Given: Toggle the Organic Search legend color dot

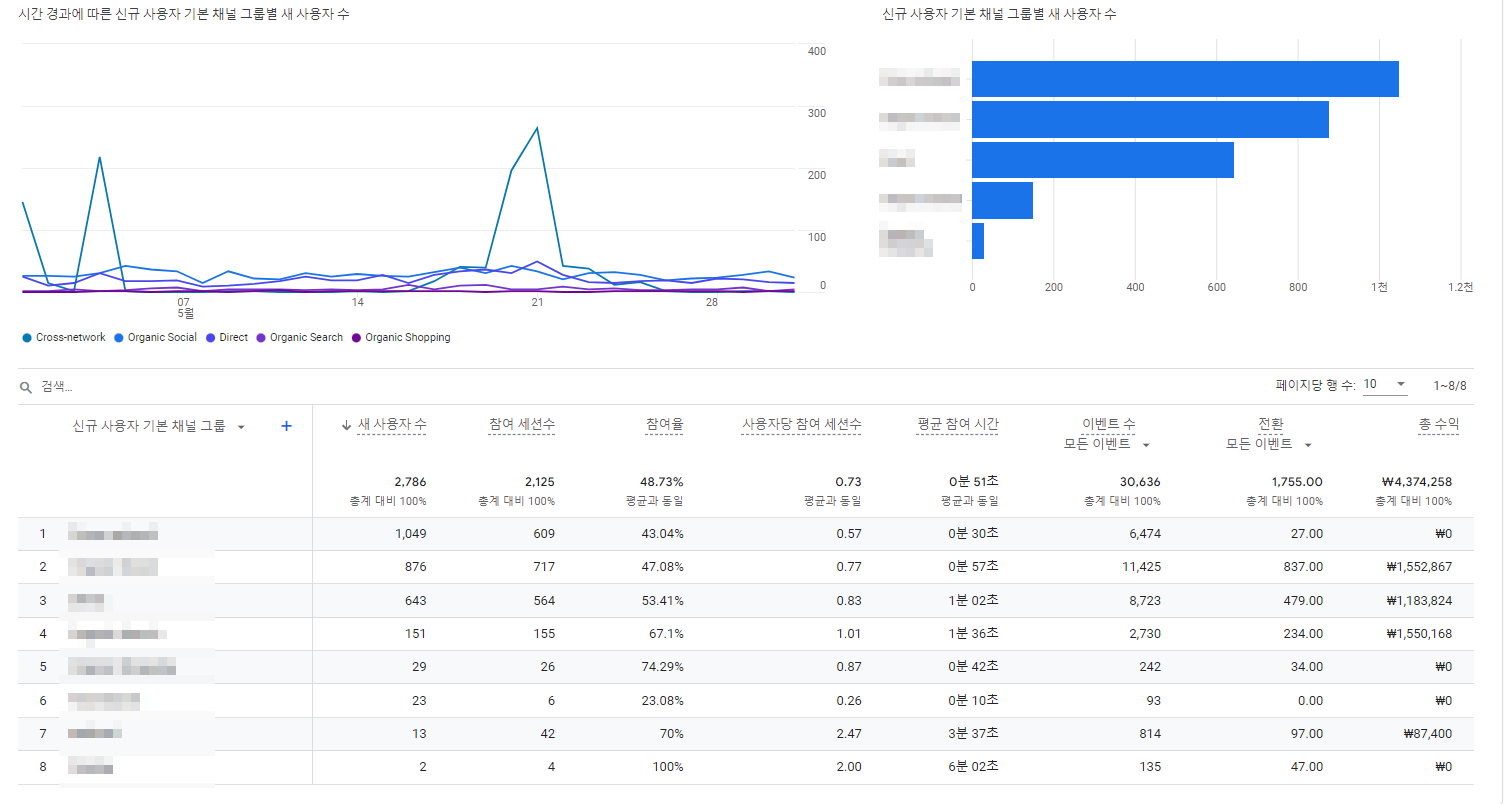Looking at the screenshot, I should (261, 338).
